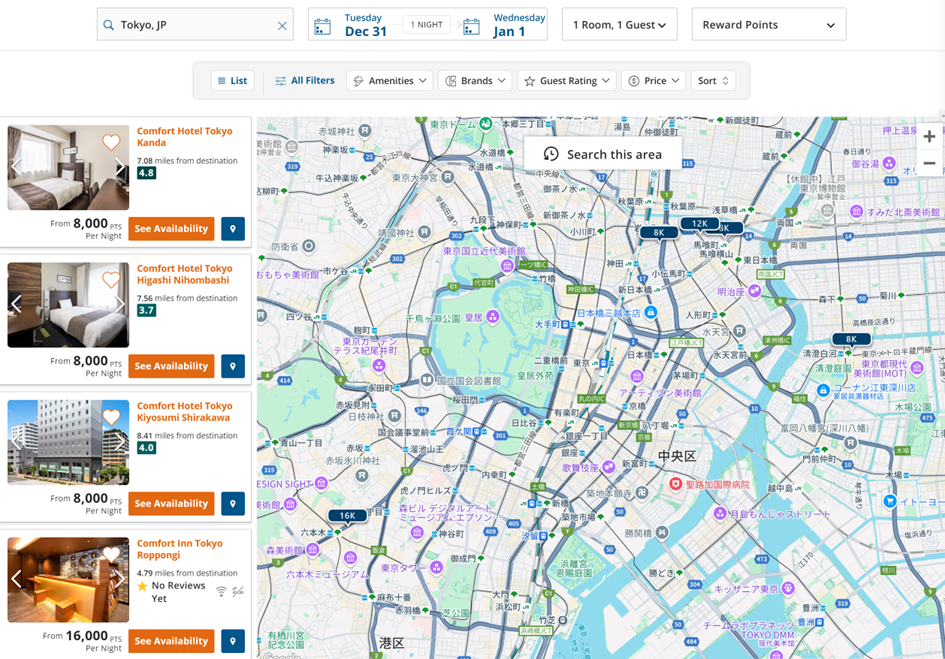Screen dimensions: 945x659
Task: Click the Imperial Palace (皇居) map icon
Action: [492, 317]
